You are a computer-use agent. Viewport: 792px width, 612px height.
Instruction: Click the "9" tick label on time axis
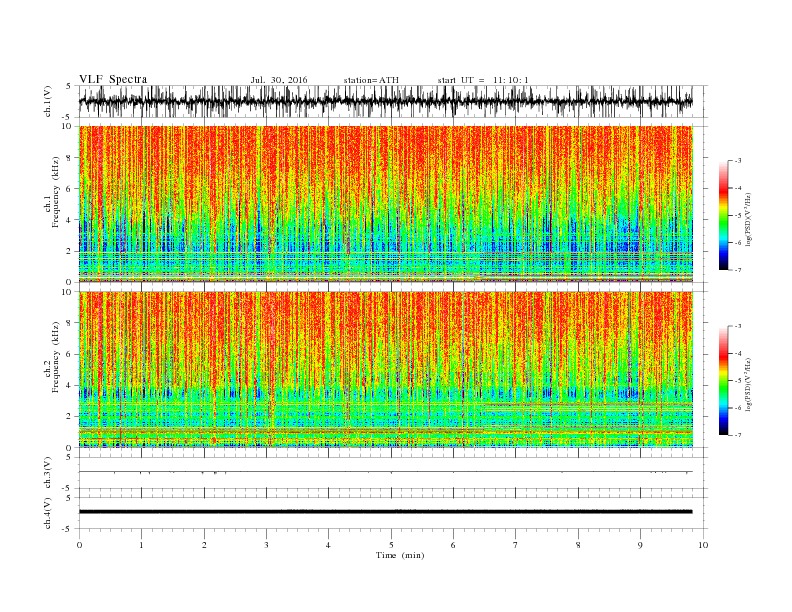[x=640, y=545]
